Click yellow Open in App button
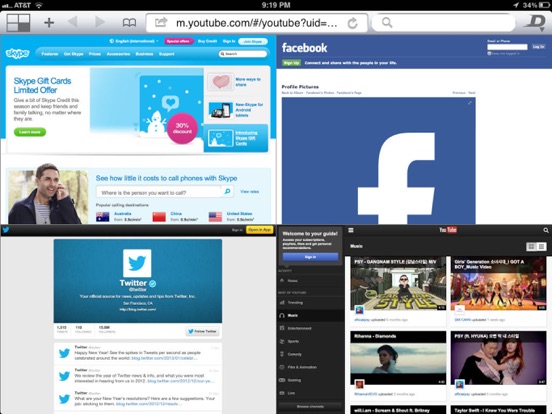This screenshot has width=552, height=414. 259,230
